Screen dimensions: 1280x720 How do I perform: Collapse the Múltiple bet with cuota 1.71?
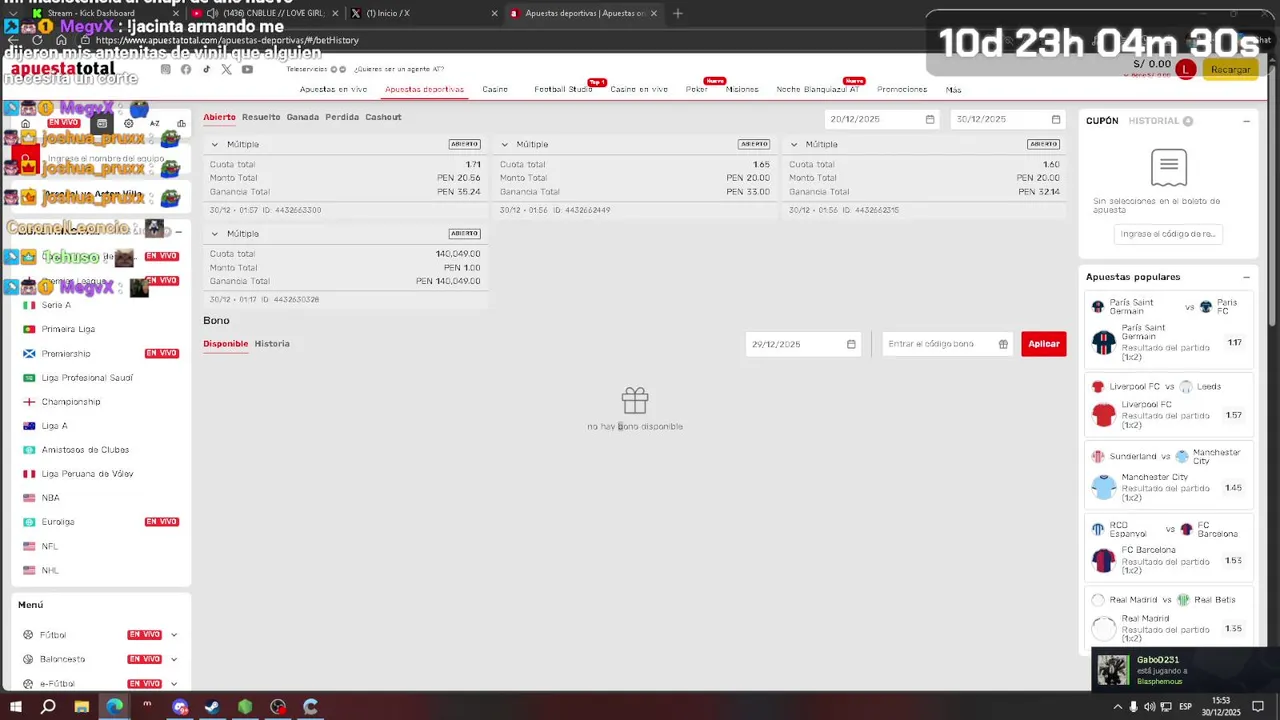click(x=215, y=145)
